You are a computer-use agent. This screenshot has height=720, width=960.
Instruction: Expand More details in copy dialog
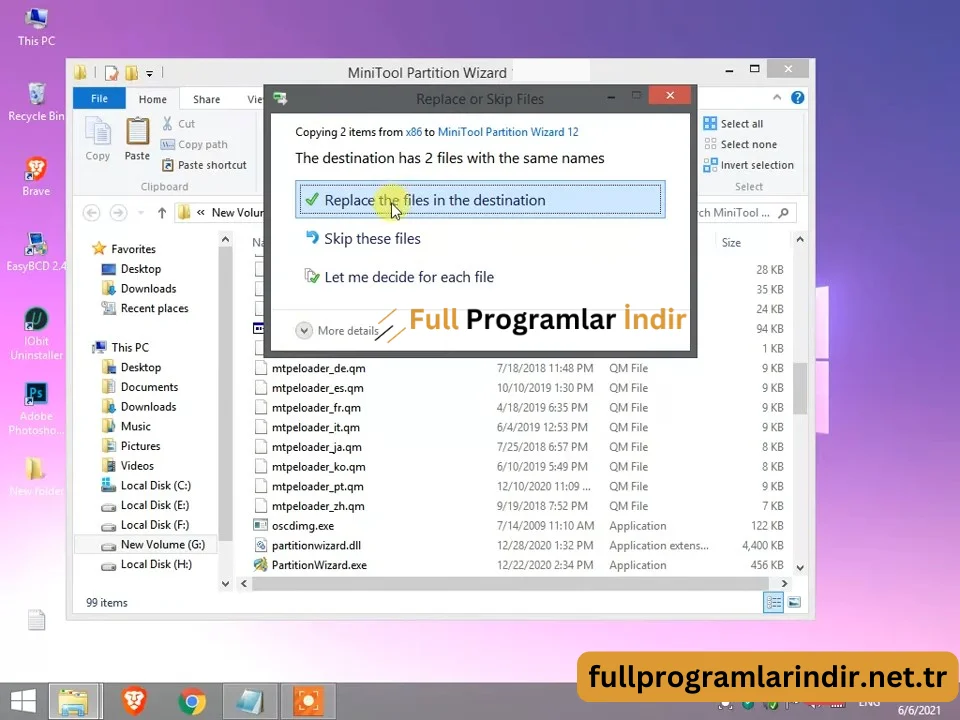pyautogui.click(x=337, y=331)
